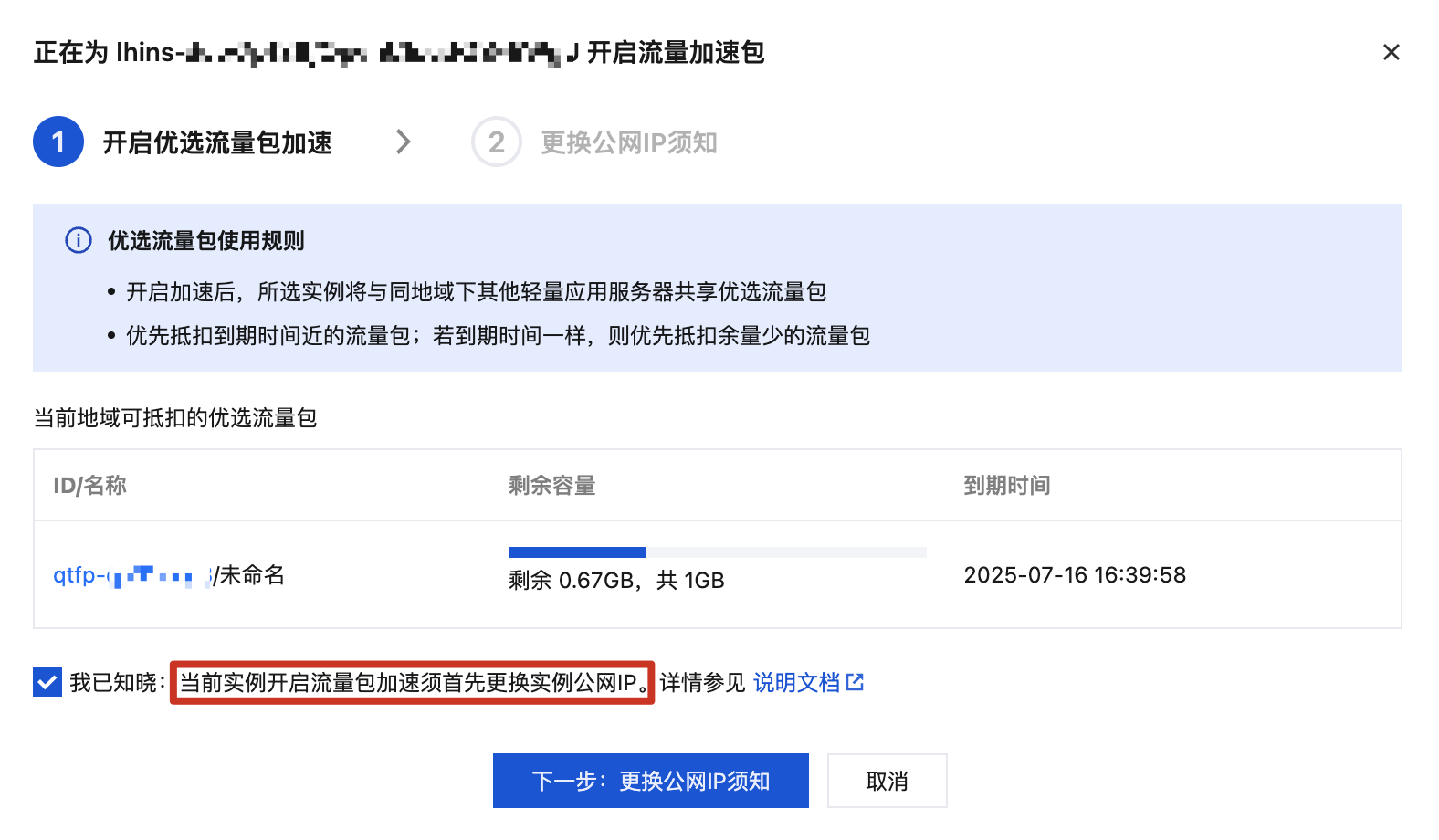Click 下一步：更换公网IP须知 button
Image resolution: width=1439 pixels, height=840 pixels.
click(x=651, y=781)
